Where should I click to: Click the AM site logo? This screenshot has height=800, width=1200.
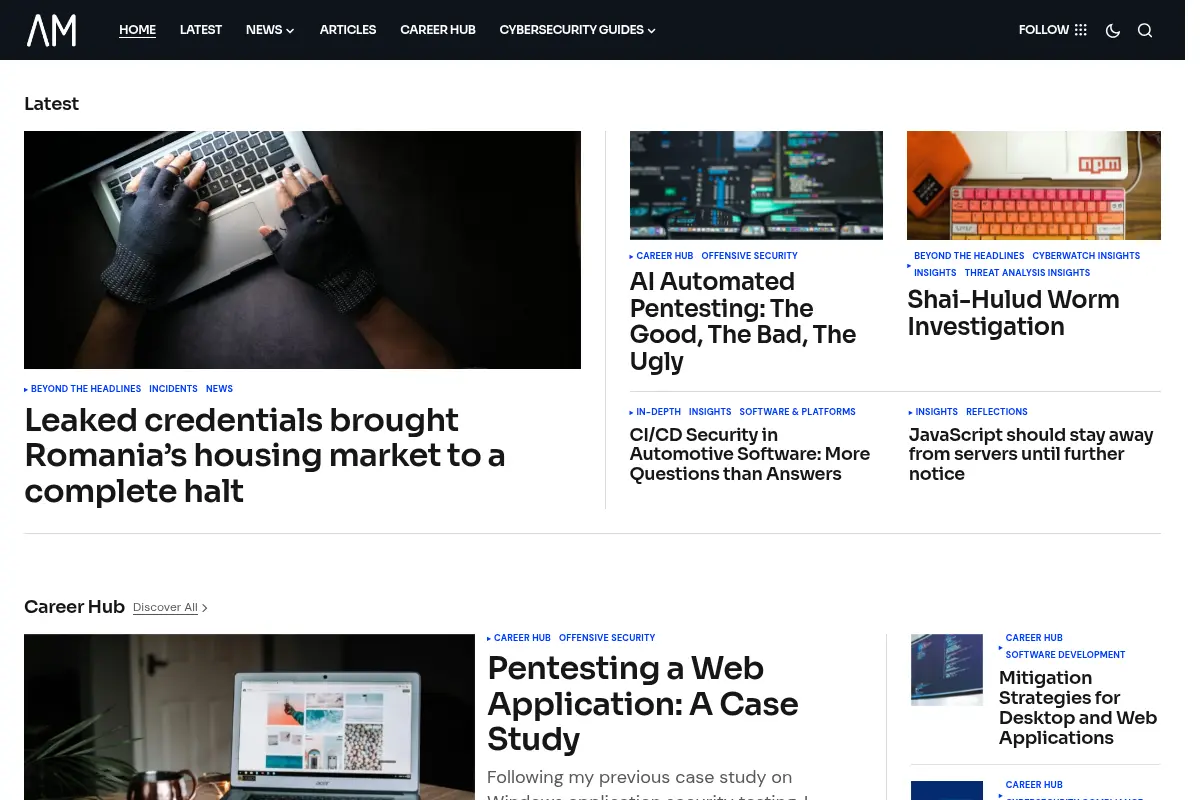coord(52,30)
